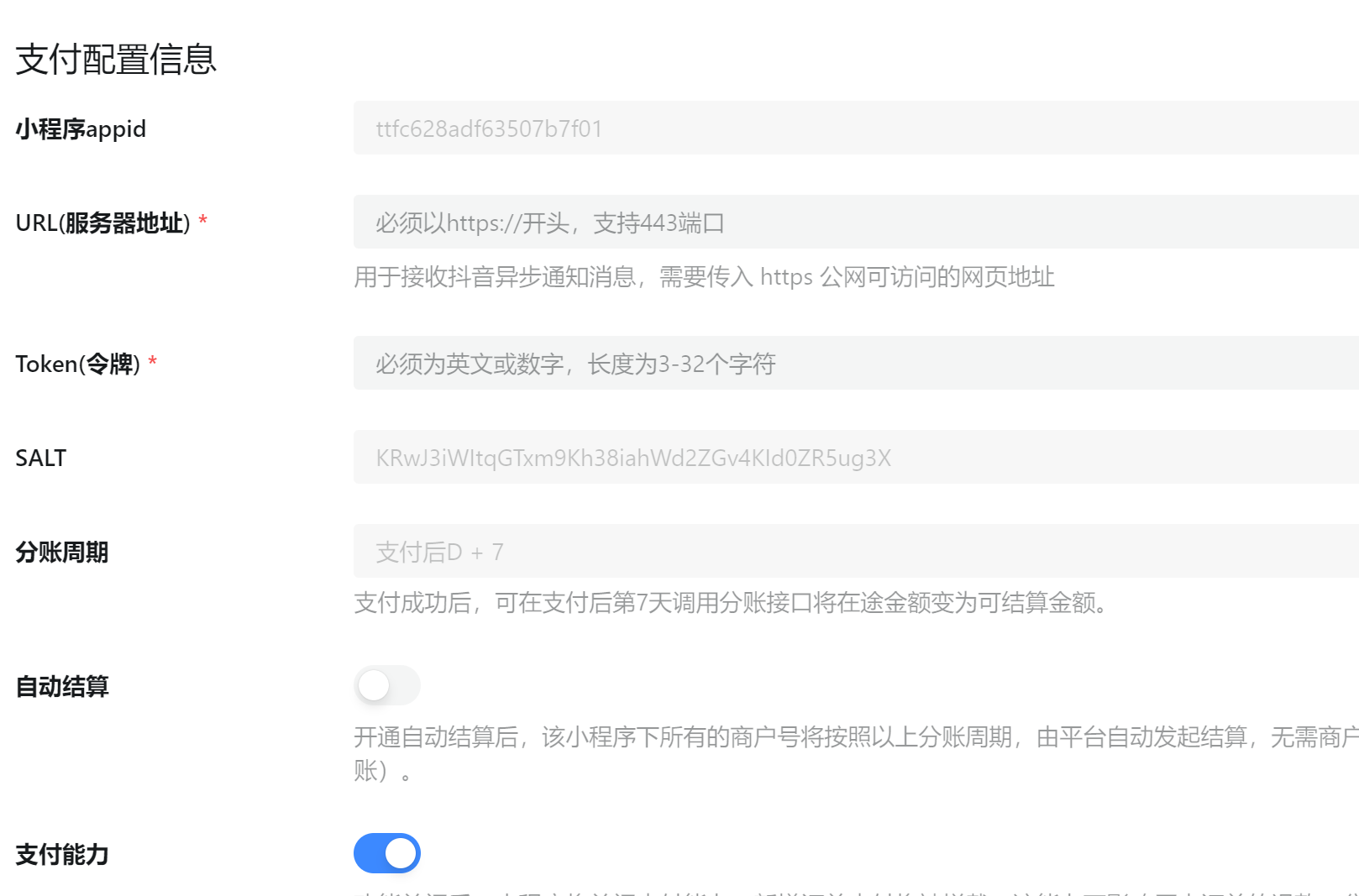Click the URL(服务器地址) label text
The width and height of the screenshot is (1359, 896).
click(102, 223)
